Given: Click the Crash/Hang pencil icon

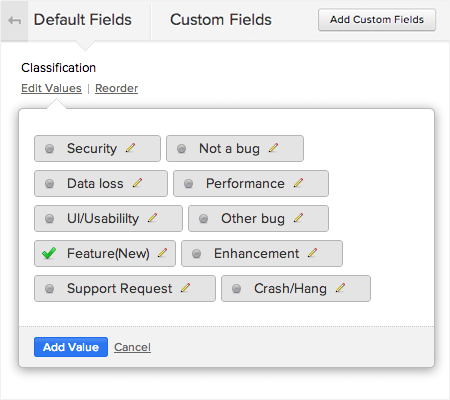Looking at the screenshot, I should pos(340,288).
